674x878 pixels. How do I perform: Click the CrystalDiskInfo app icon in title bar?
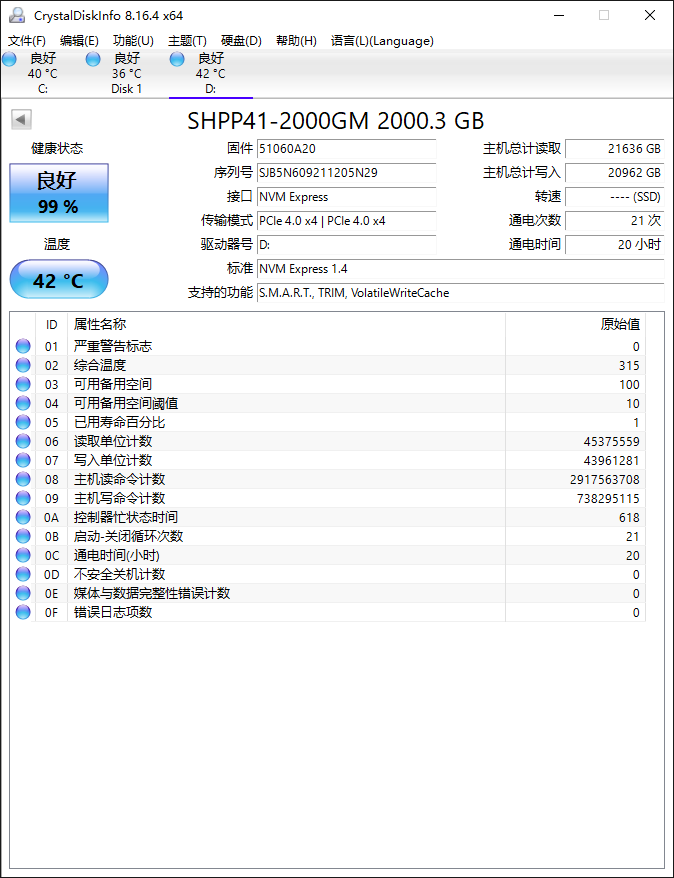point(18,15)
